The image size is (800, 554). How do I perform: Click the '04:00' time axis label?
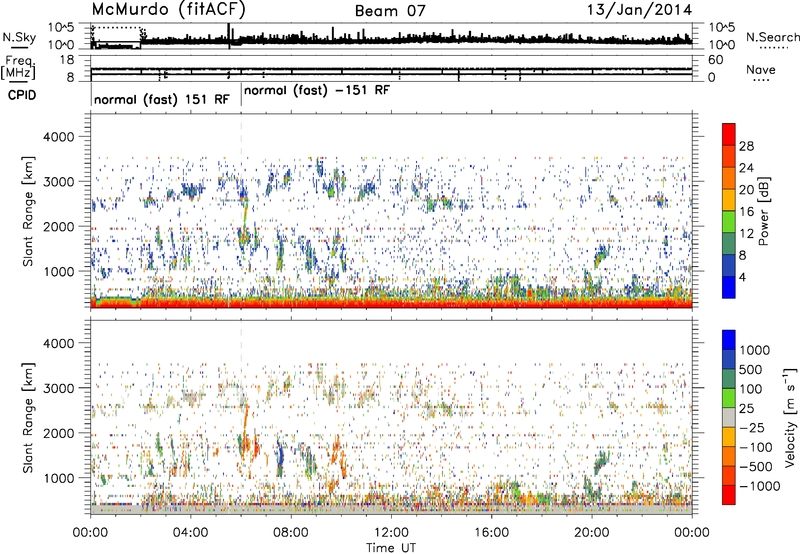tap(191, 533)
